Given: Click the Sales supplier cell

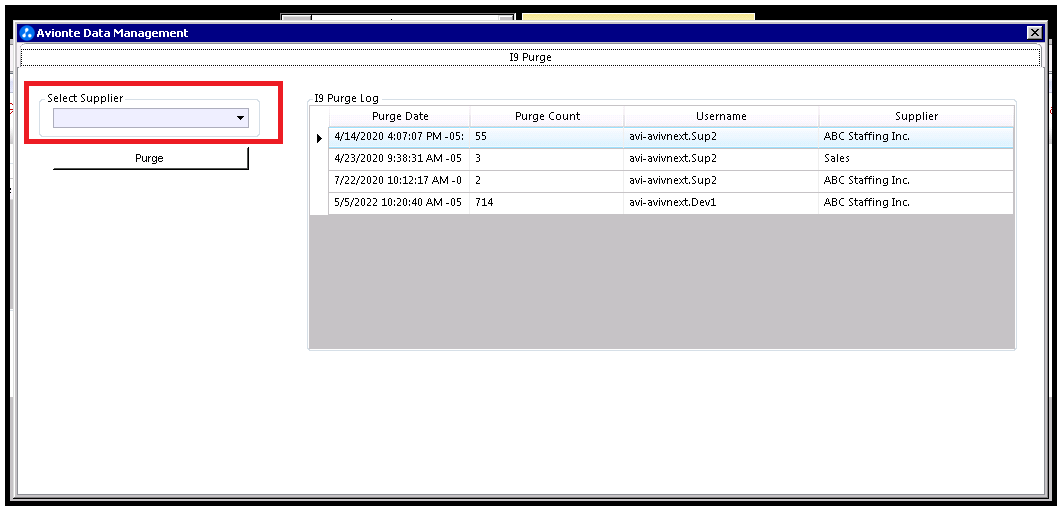Looking at the screenshot, I should tap(917, 159).
